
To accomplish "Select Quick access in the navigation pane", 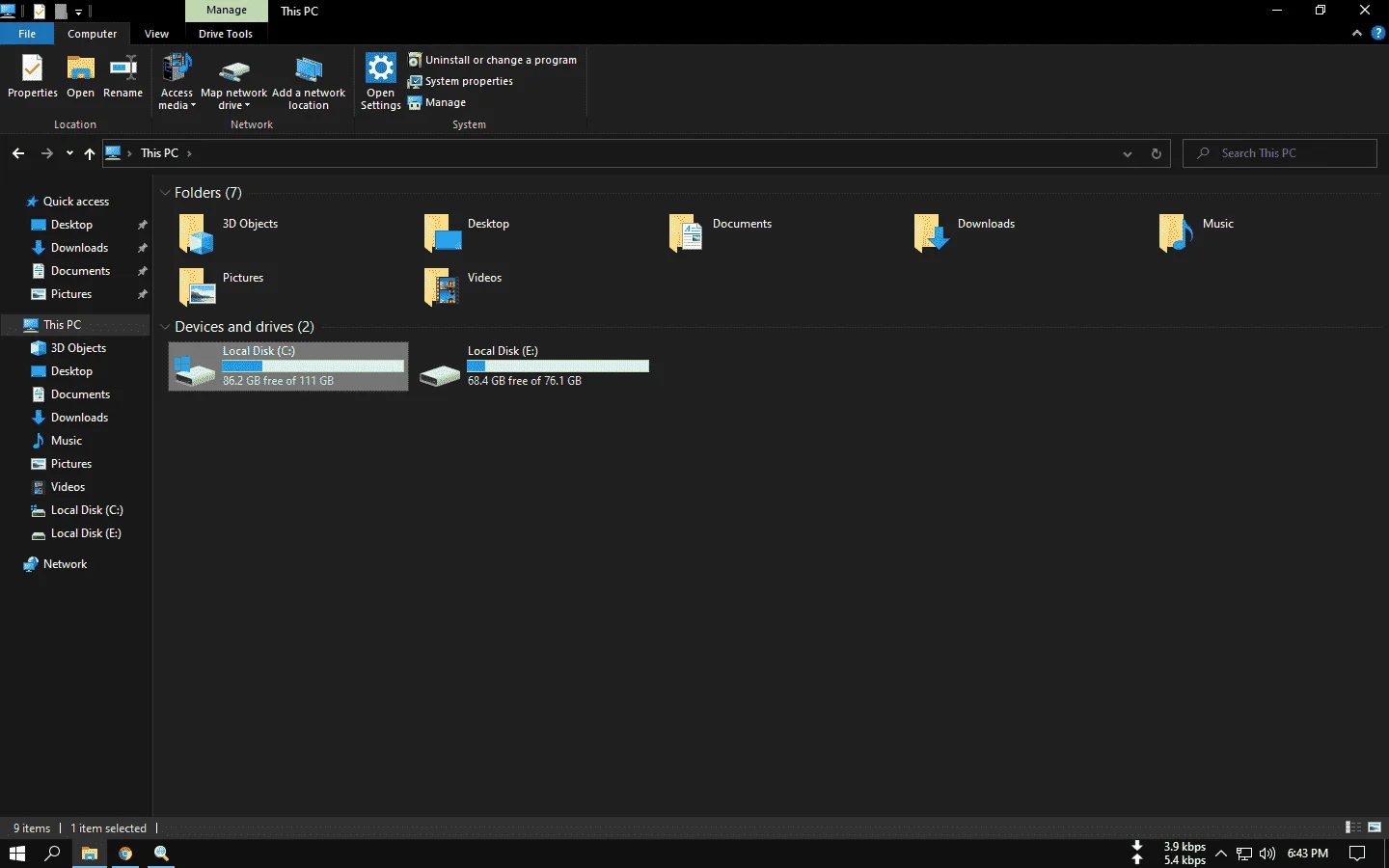I will tap(75, 202).
